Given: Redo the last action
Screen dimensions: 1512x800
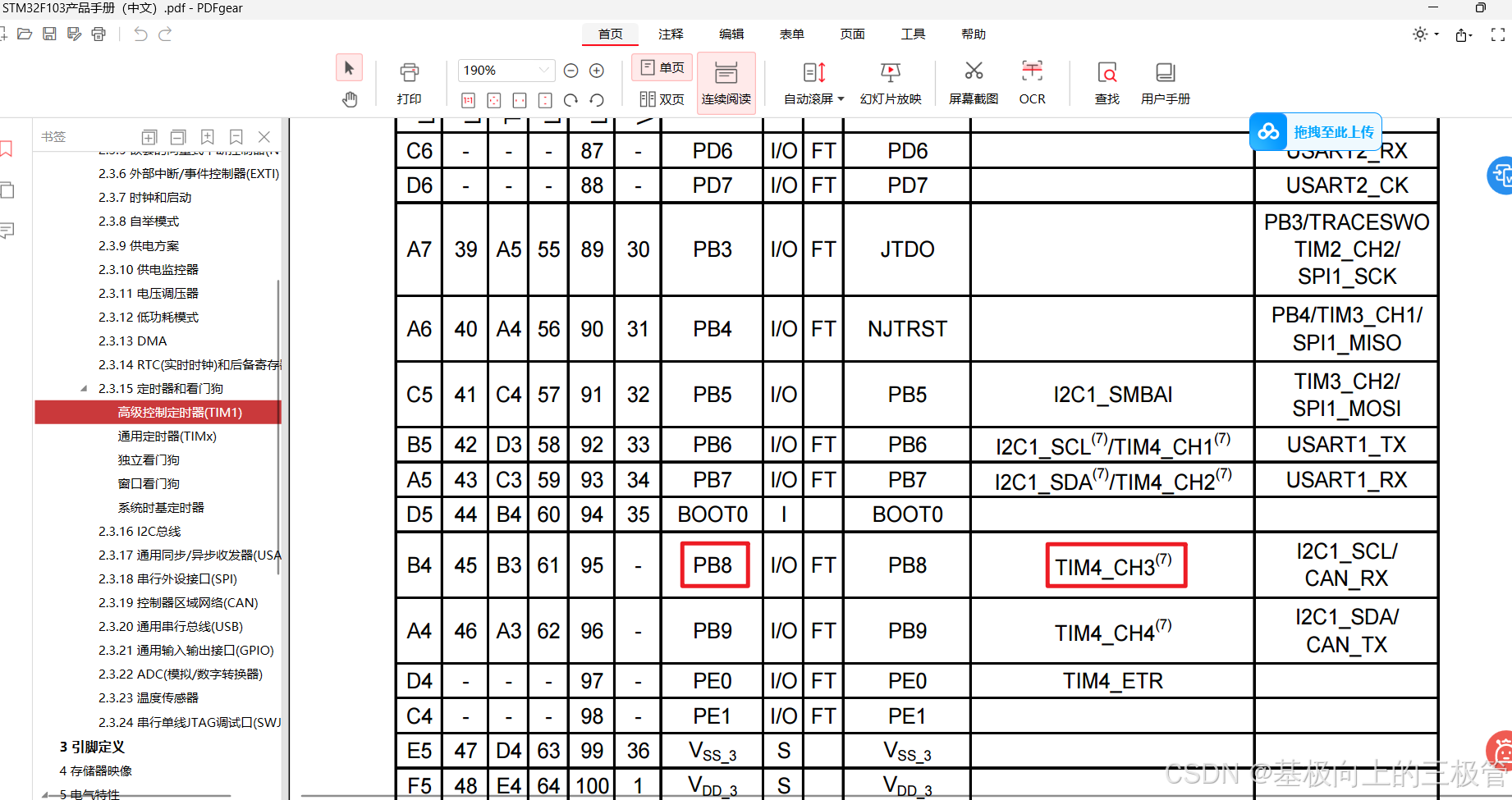Looking at the screenshot, I should [x=165, y=34].
